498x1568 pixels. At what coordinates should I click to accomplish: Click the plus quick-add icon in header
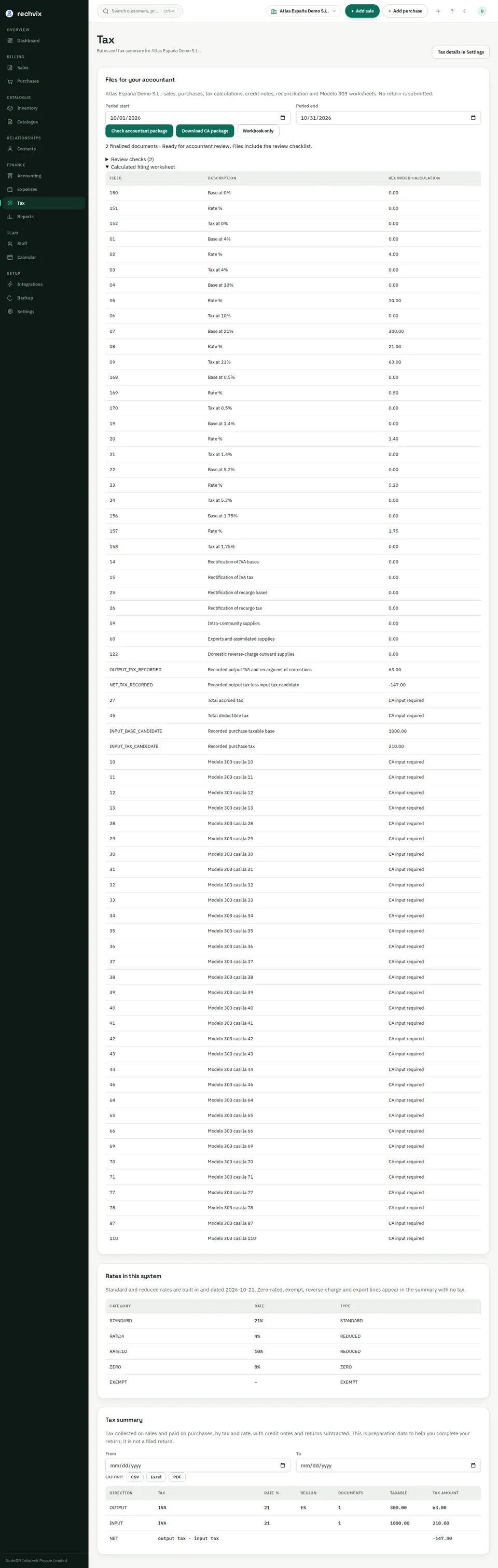click(x=438, y=11)
